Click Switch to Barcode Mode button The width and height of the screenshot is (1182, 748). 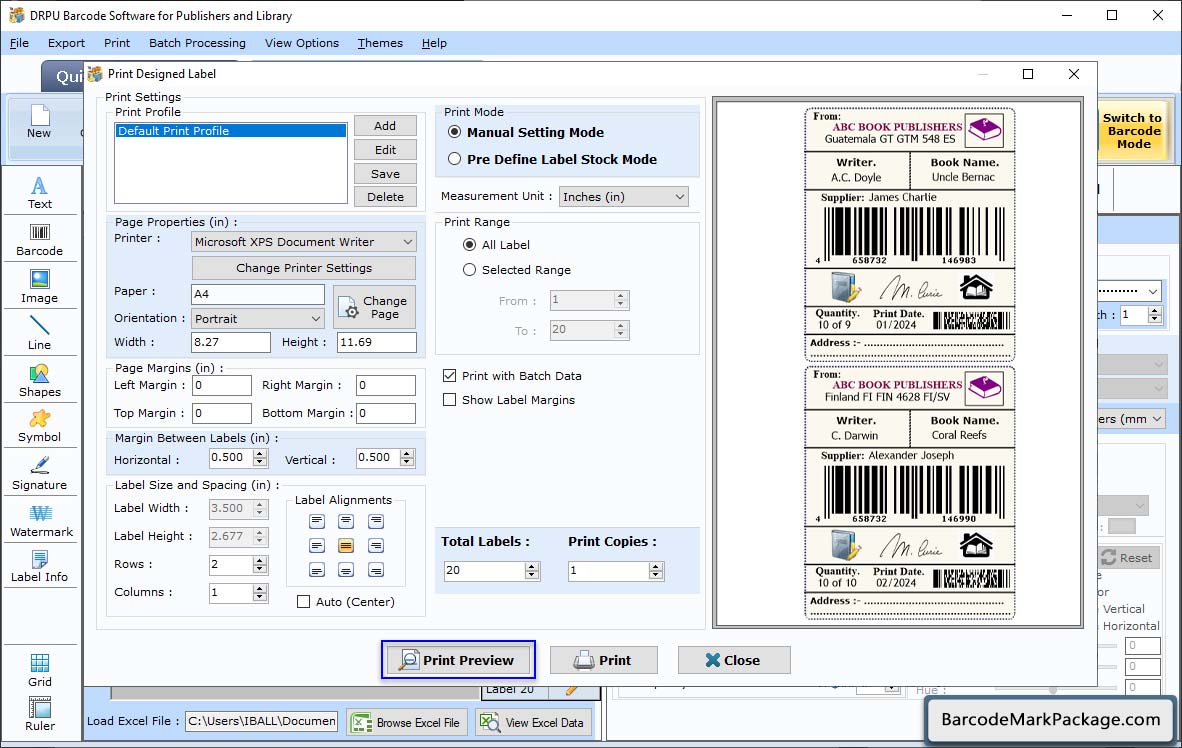(x=1132, y=130)
